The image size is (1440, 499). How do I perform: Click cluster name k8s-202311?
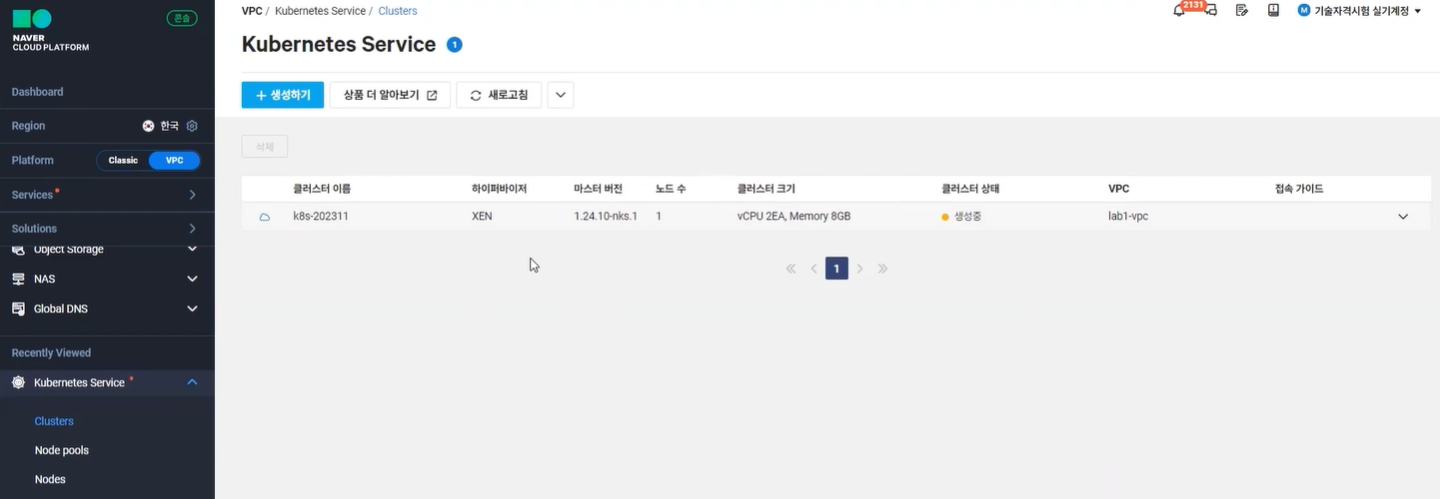(x=321, y=216)
